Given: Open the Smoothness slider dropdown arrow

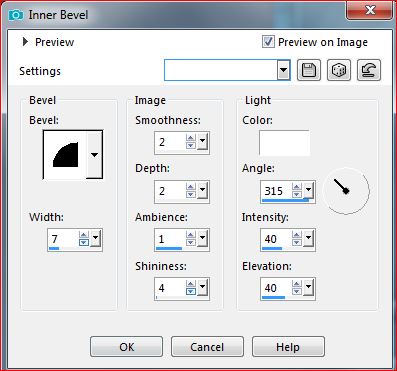Looking at the screenshot, I should click(x=202, y=142).
